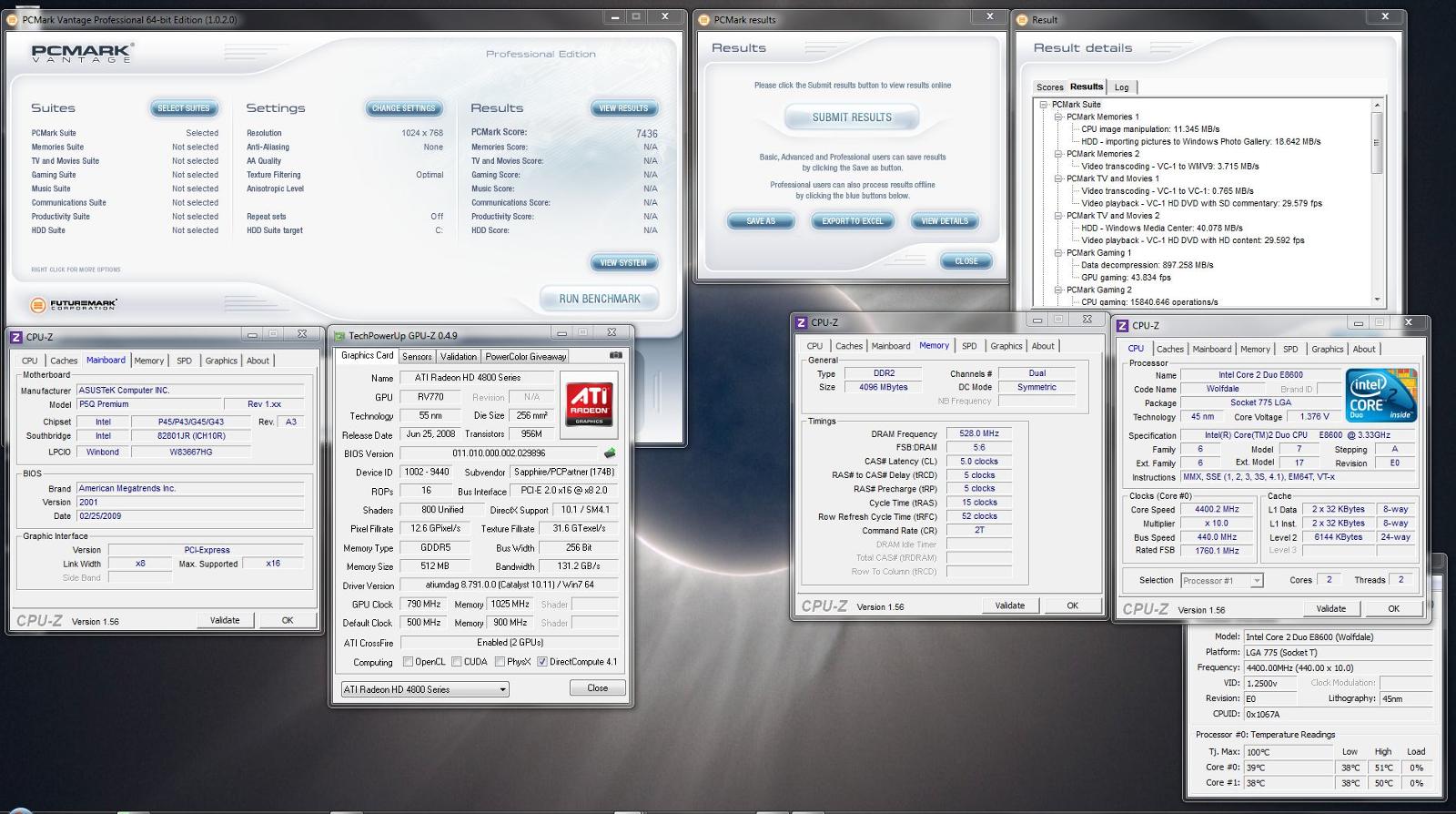Click the Select Suites button
This screenshot has height=814, width=1456.
[184, 108]
